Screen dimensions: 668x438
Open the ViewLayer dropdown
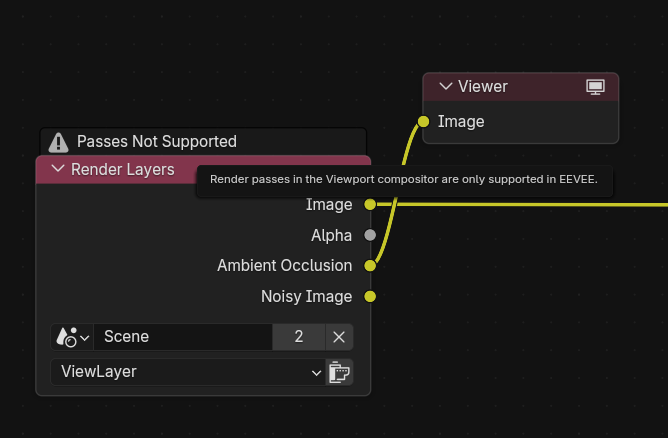(x=188, y=372)
